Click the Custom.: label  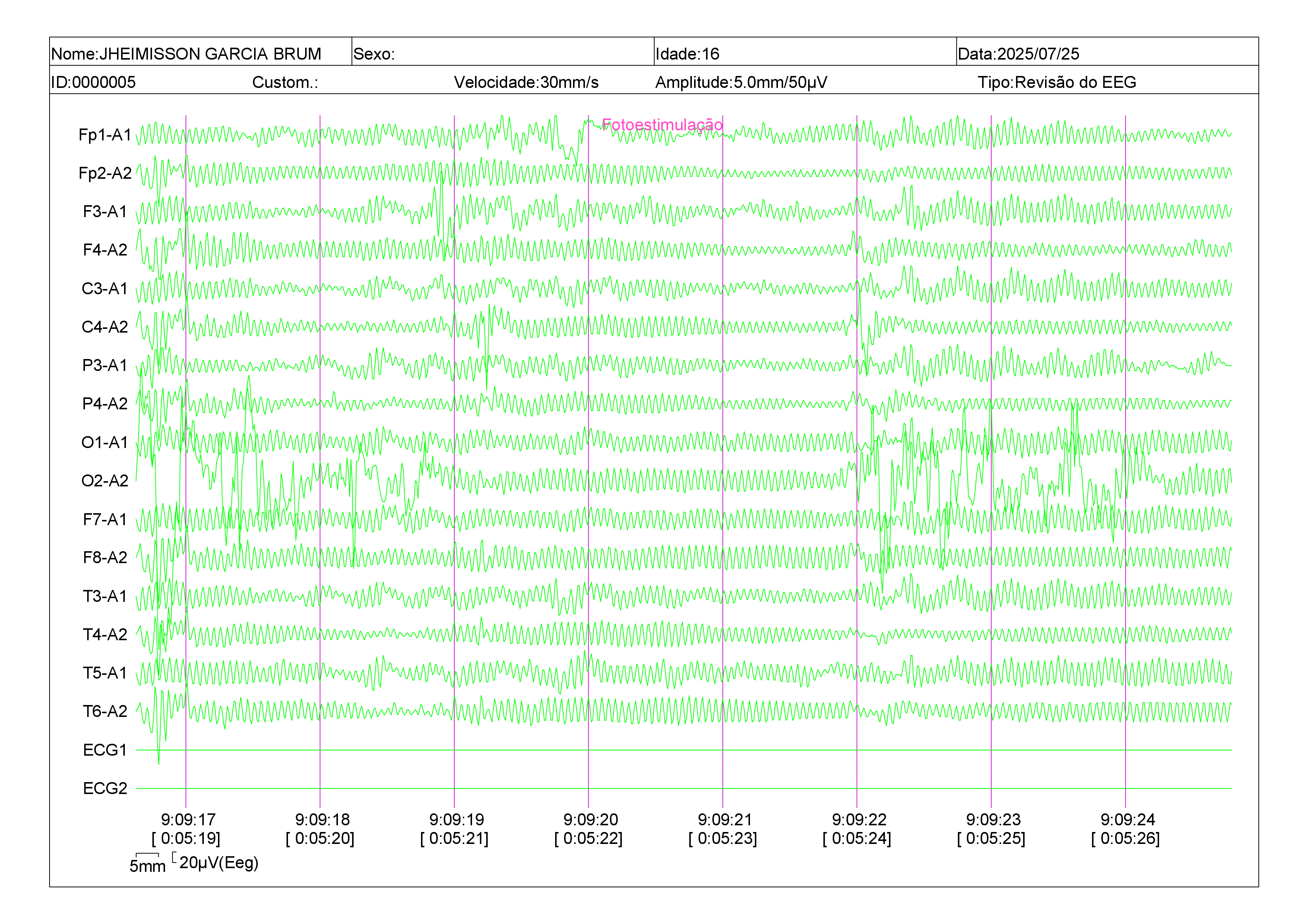(x=285, y=82)
